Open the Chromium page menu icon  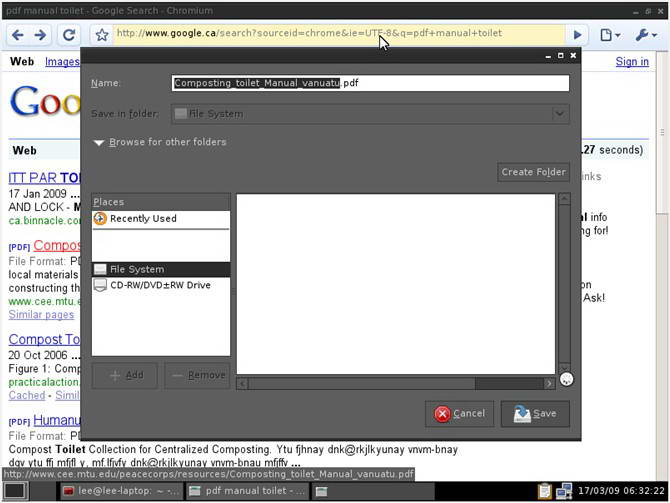[x=609, y=34]
